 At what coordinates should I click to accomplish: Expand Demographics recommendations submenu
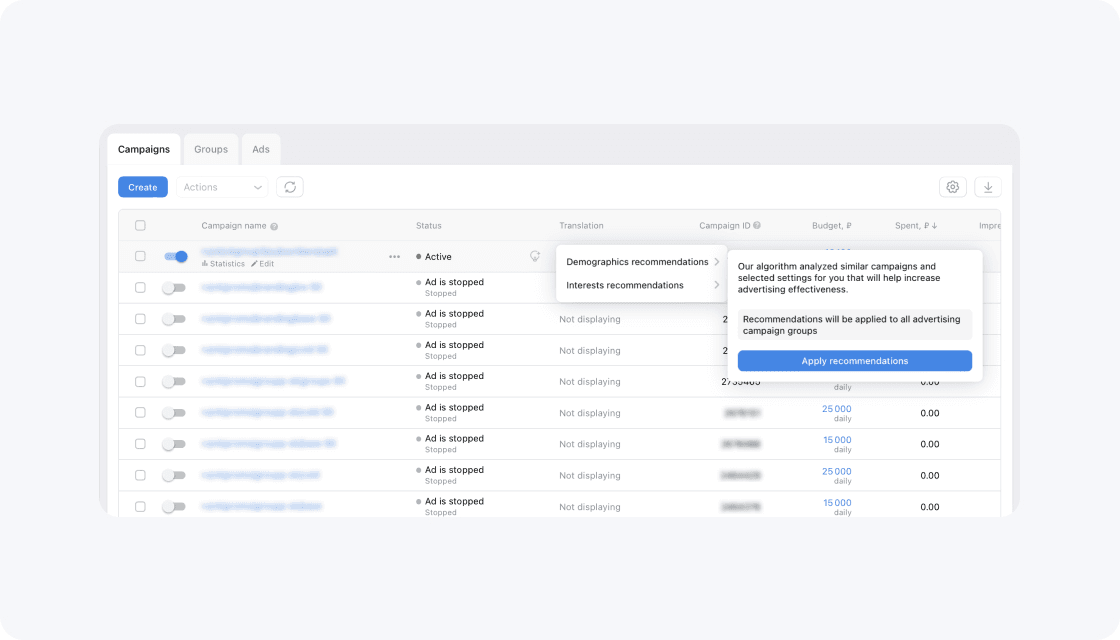tap(637, 261)
